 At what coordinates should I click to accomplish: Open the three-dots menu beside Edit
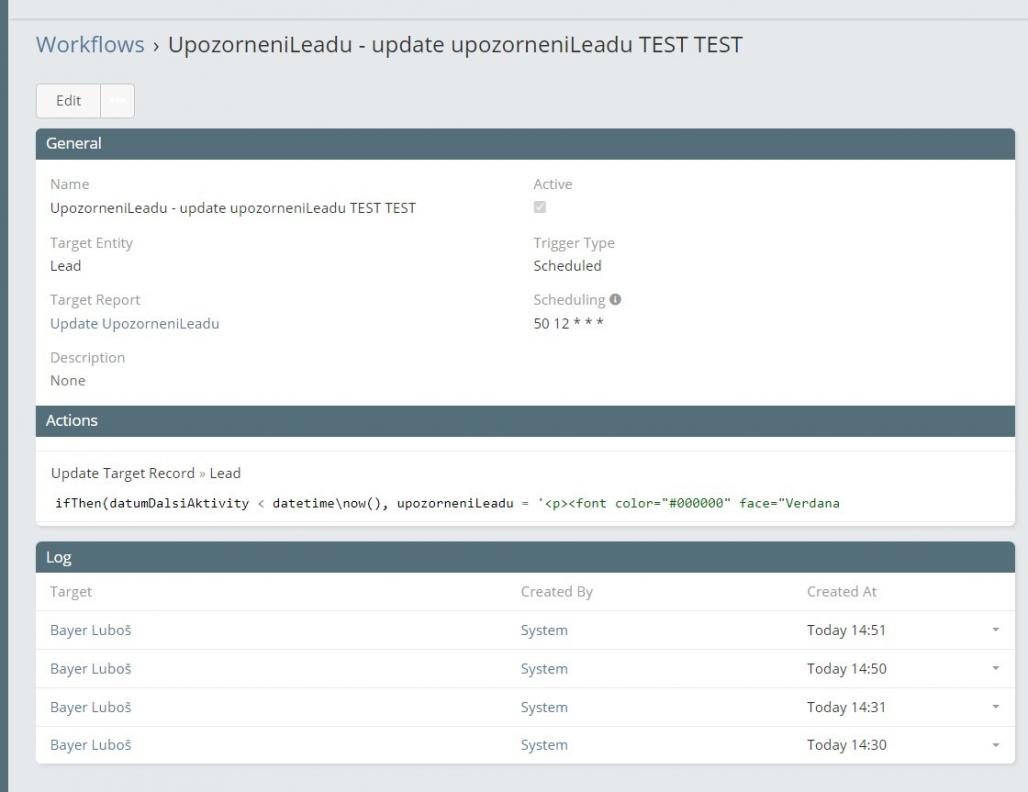pyautogui.click(x=118, y=101)
